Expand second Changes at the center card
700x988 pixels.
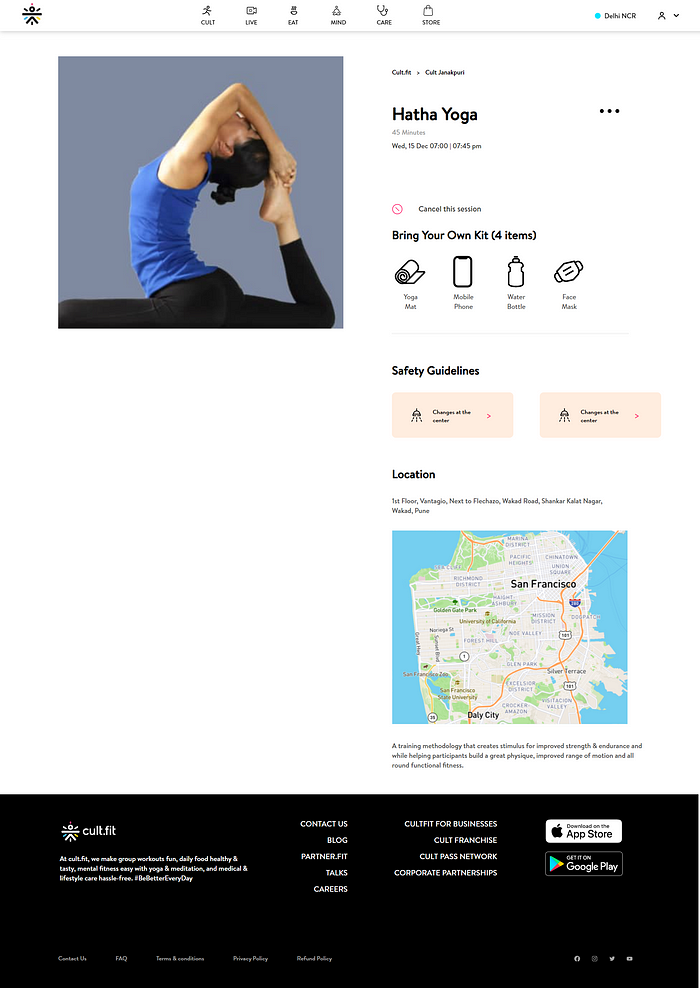600,415
